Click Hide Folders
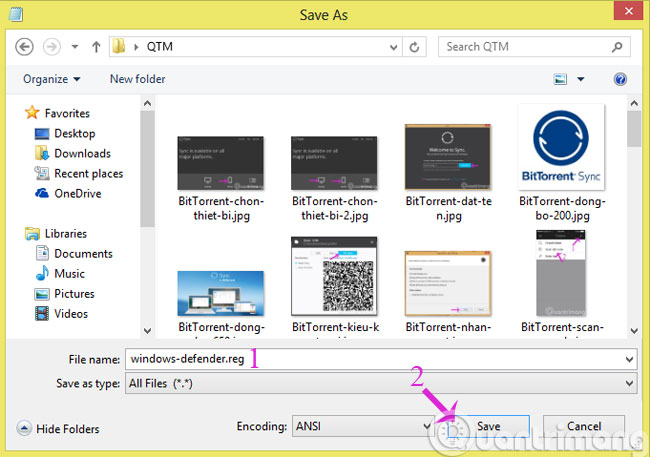Screen dimensions: 650x457 58,429
